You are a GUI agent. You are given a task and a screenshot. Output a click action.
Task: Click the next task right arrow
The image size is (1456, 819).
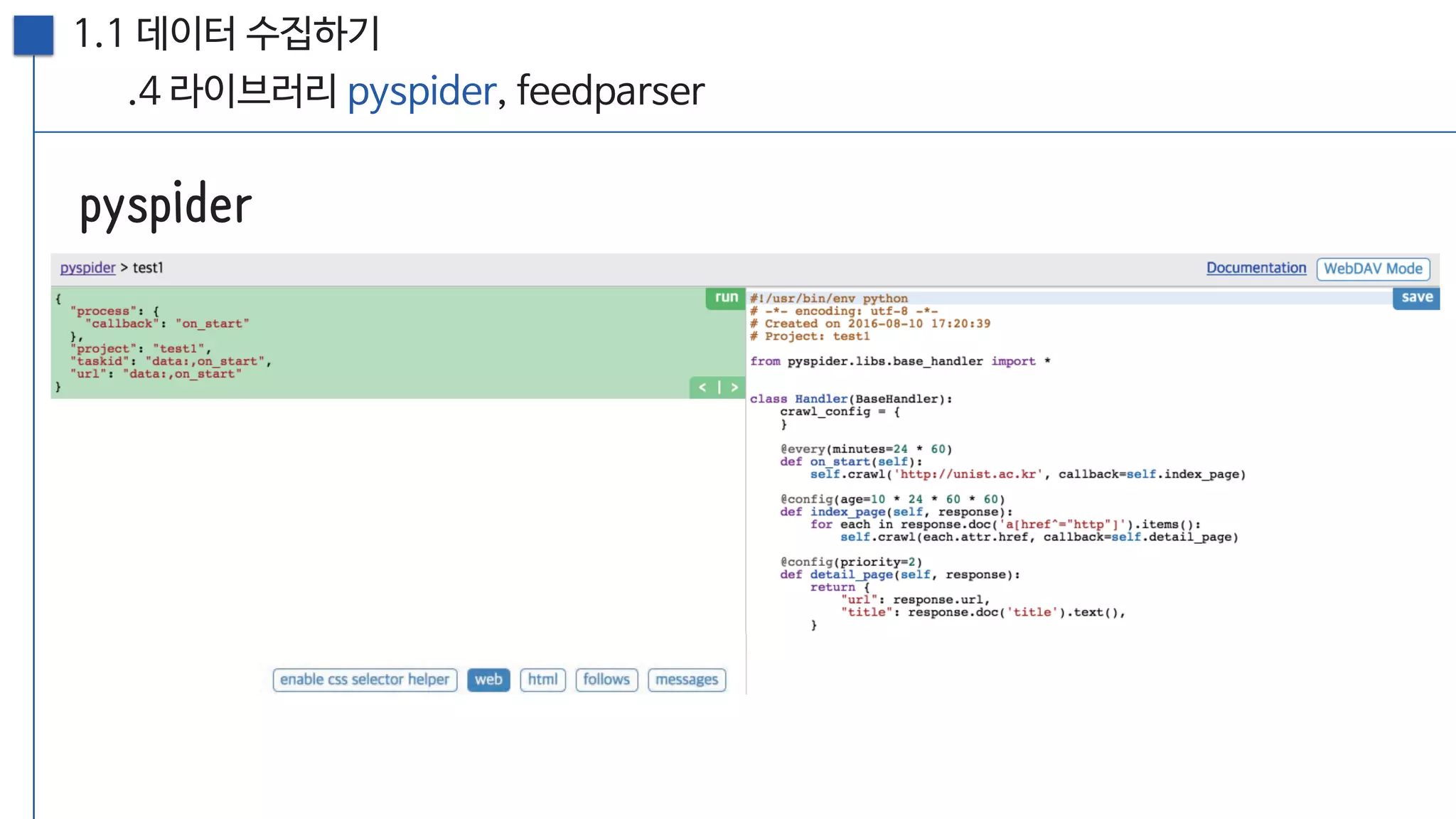(734, 387)
